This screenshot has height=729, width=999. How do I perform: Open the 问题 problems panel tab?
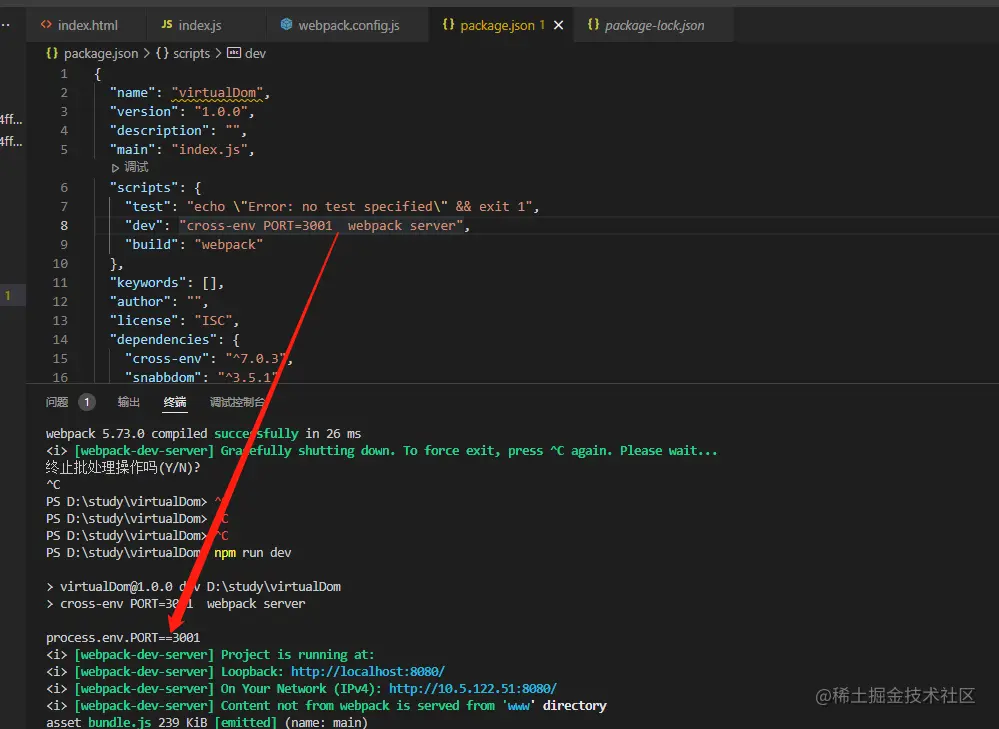(57, 402)
